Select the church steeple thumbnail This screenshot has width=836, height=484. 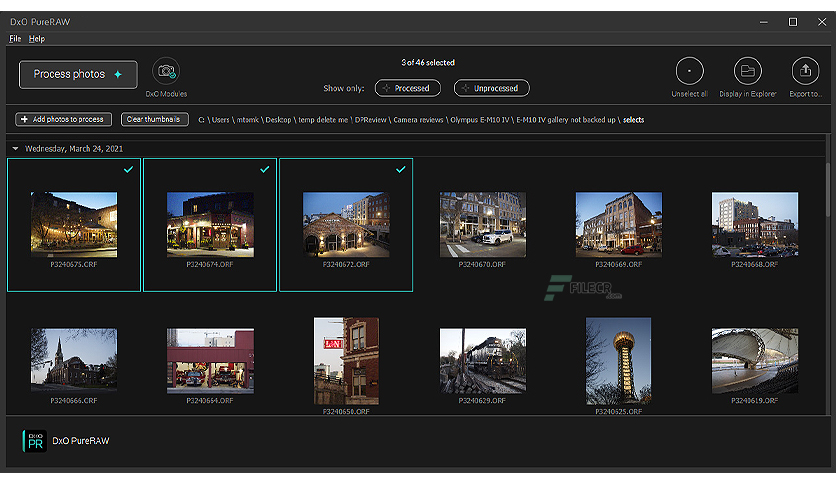(x=74, y=360)
